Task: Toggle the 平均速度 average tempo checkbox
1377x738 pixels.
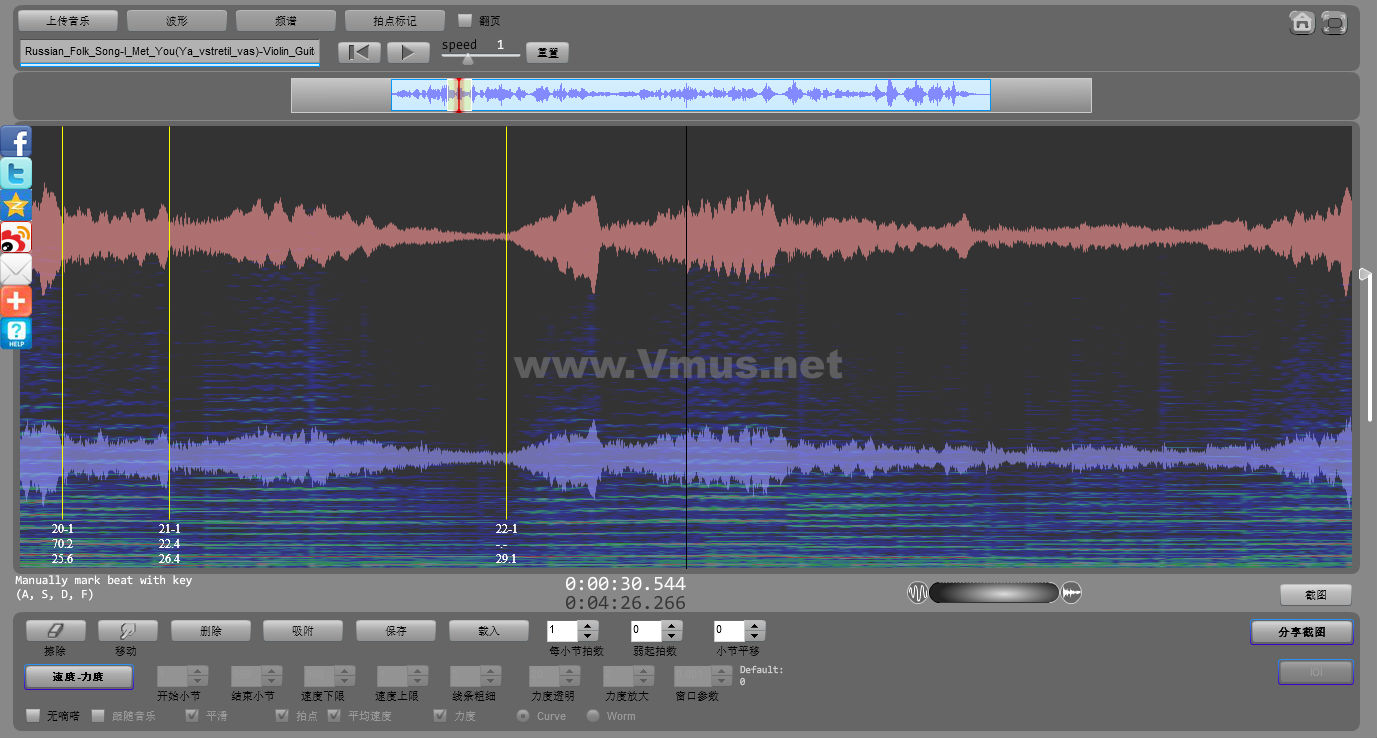Action: coord(334,716)
